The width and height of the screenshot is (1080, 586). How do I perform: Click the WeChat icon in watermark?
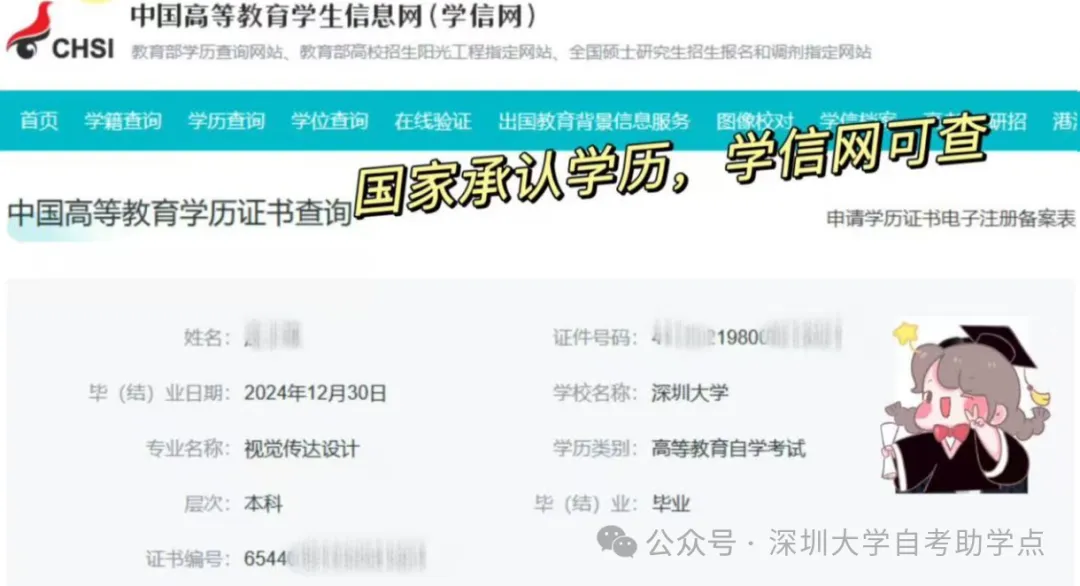click(x=616, y=542)
